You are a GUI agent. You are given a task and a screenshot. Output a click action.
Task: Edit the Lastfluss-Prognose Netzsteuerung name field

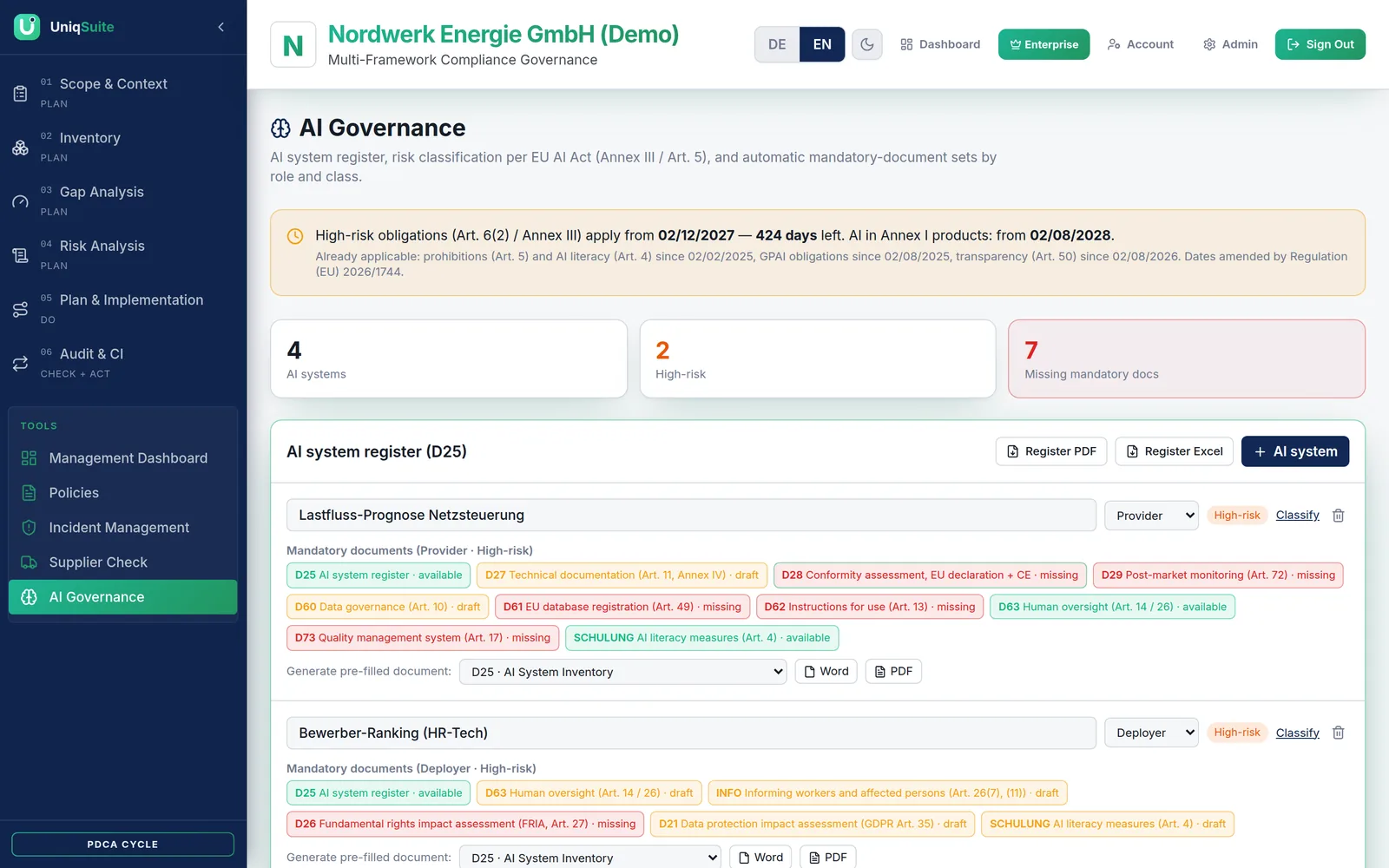point(691,516)
